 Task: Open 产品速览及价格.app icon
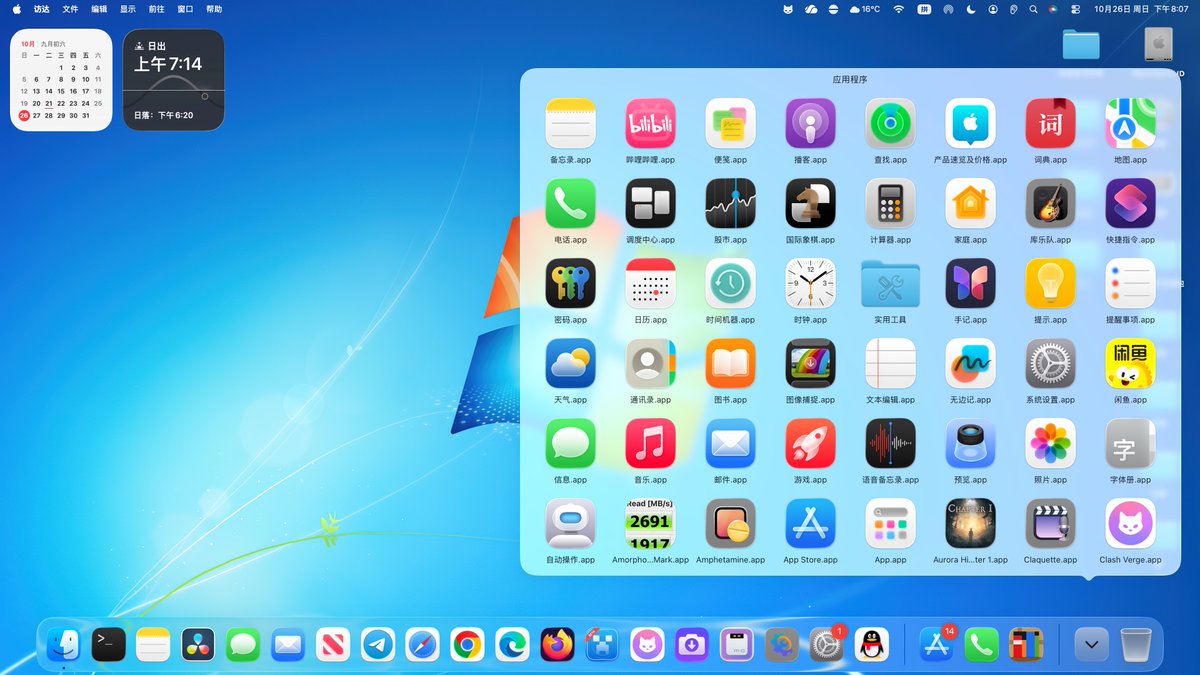tap(970, 123)
